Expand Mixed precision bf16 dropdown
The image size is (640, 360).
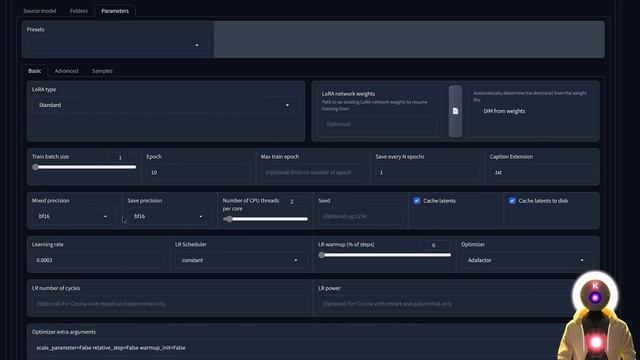coord(73,216)
